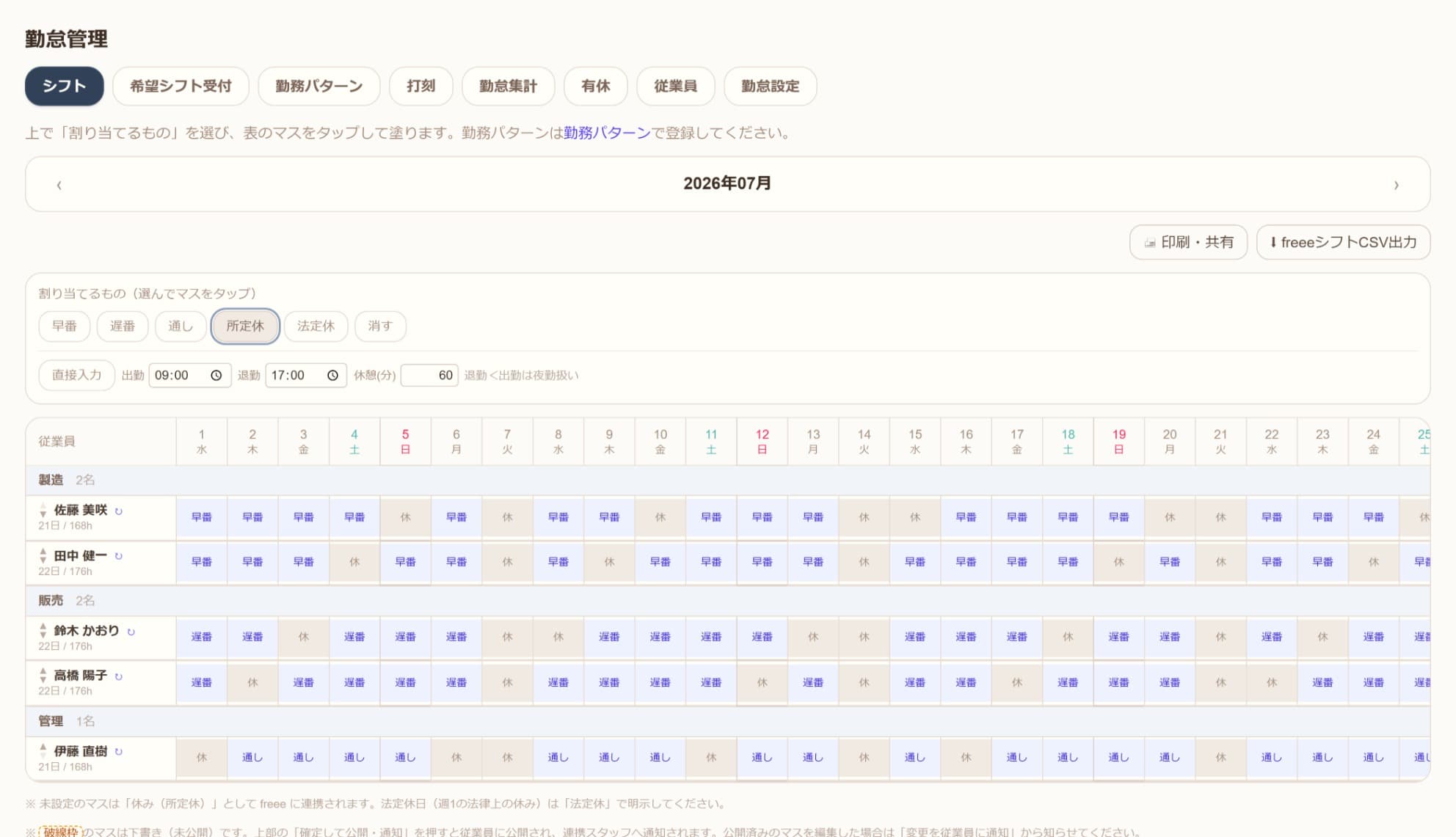Click the reorder arrows for 高橋 陽子
Screen dimensions: 1456x837
43,676
